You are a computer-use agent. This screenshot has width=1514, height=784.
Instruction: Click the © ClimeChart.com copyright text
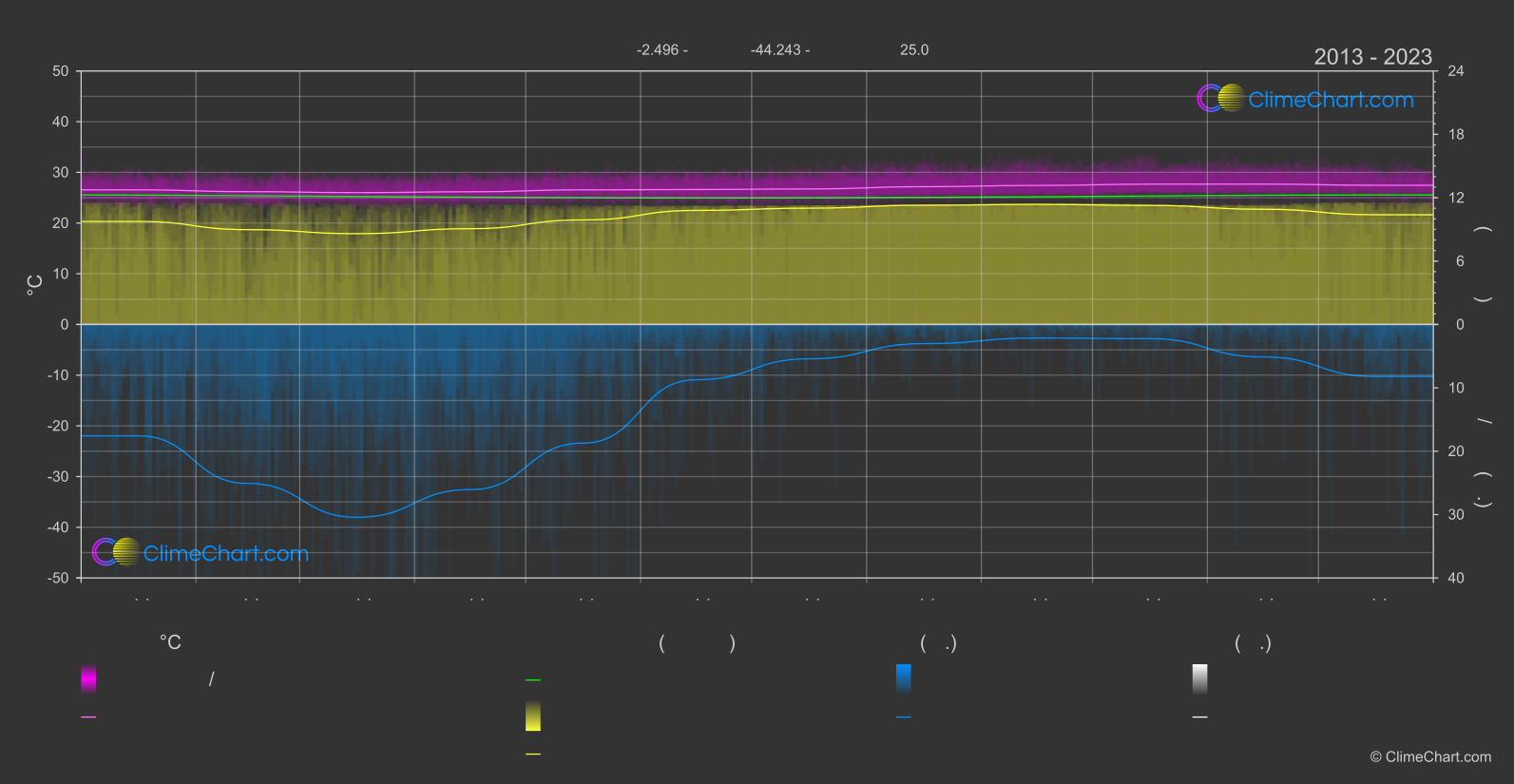1430,757
